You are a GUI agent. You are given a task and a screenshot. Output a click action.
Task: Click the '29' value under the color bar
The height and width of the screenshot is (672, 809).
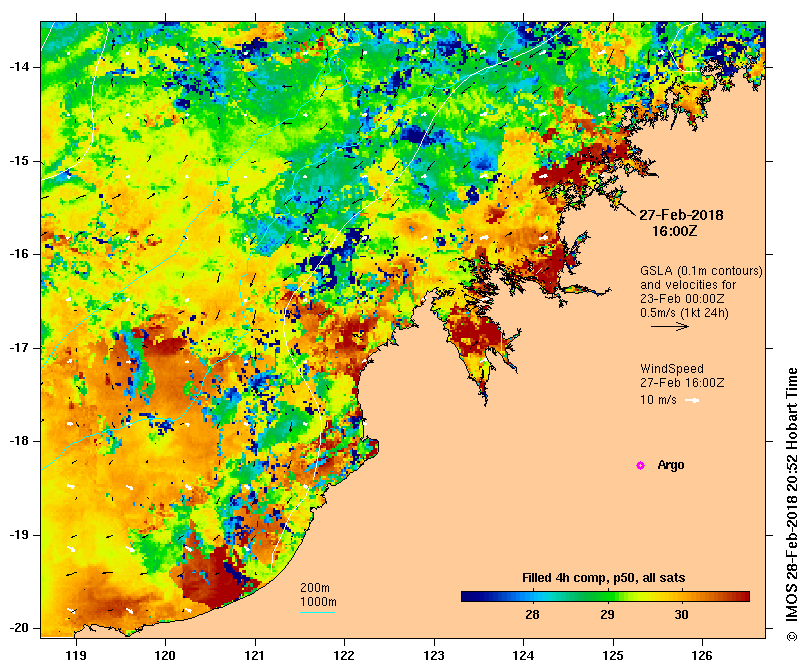tap(607, 614)
